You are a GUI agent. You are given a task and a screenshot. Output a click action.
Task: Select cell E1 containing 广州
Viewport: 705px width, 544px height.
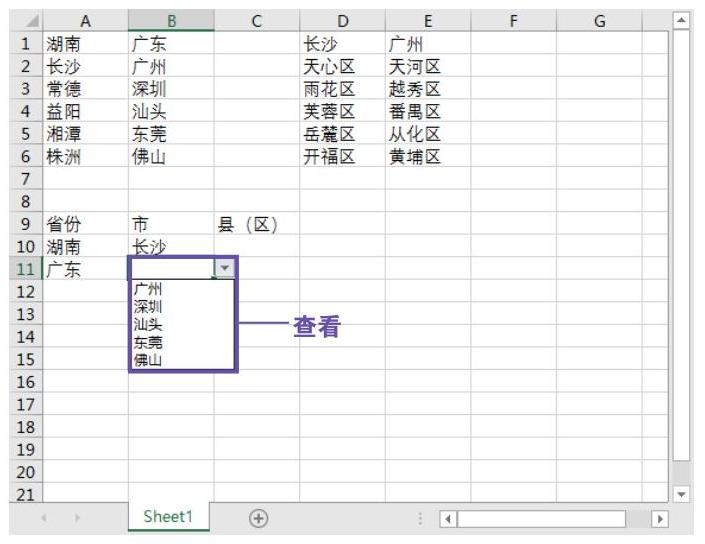[x=428, y=43]
